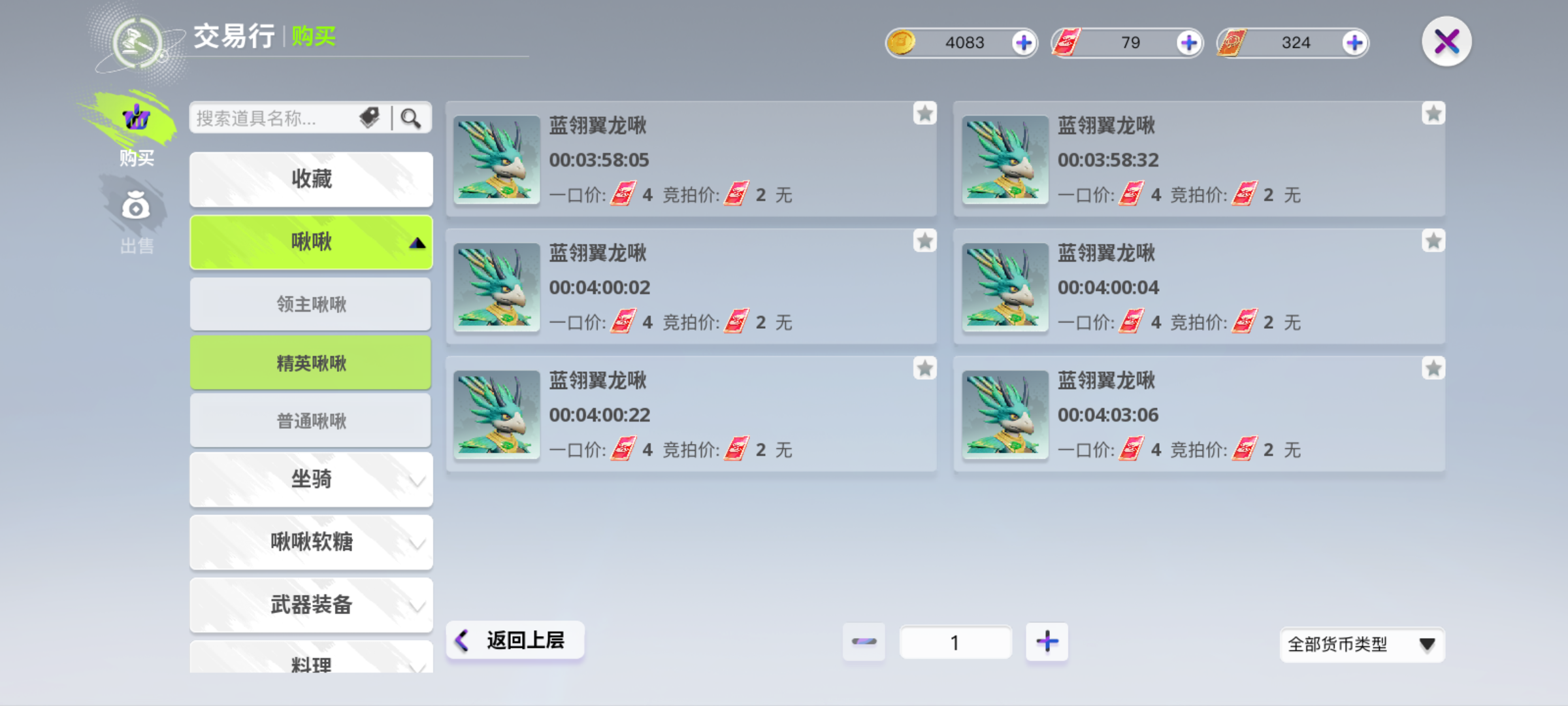Add more orange tickets beside 324
This screenshot has height=706, width=1568.
point(1354,43)
